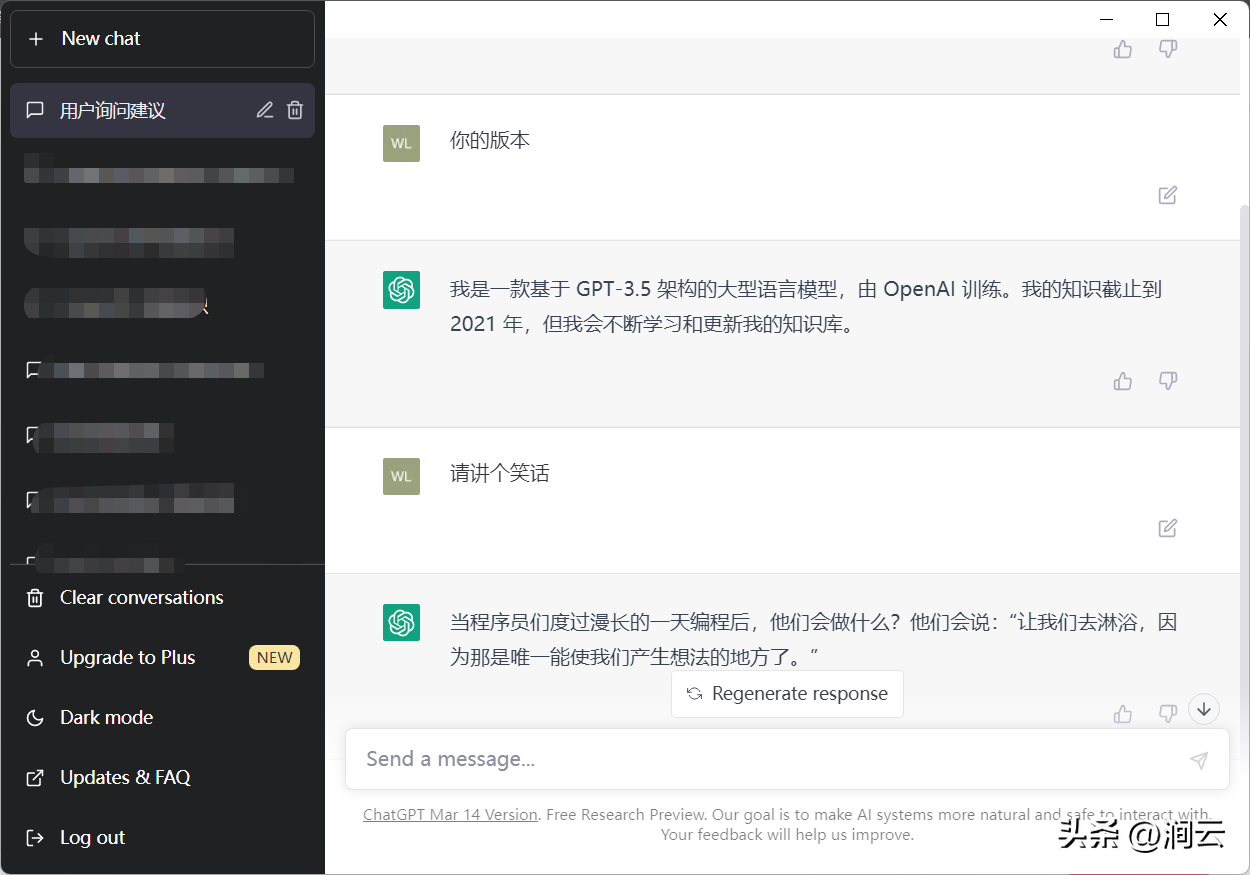The image size is (1250, 875).
Task: Edit the 请讲个笑话 message
Action: tap(1167, 528)
